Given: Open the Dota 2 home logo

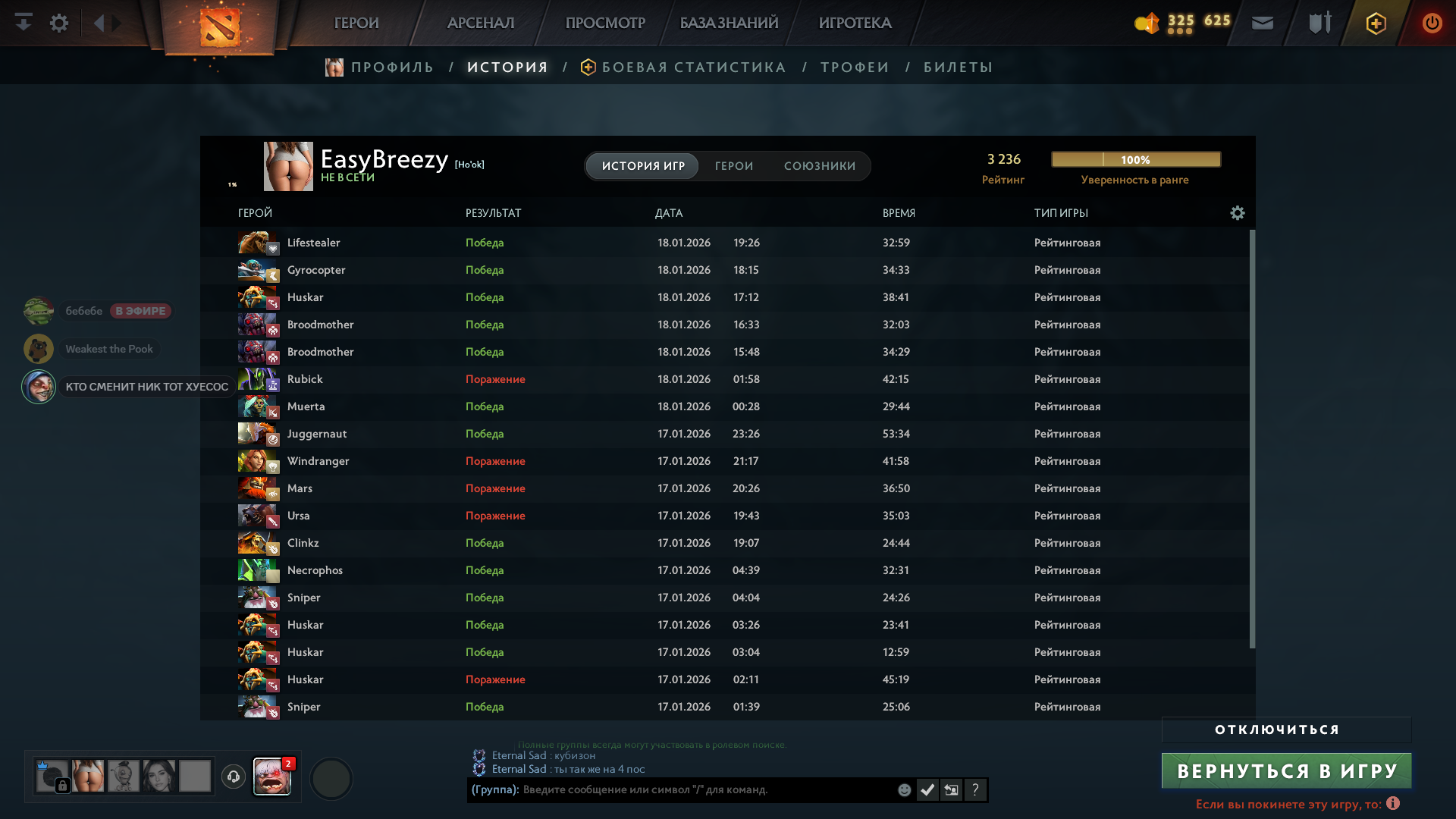Looking at the screenshot, I should 219,27.
